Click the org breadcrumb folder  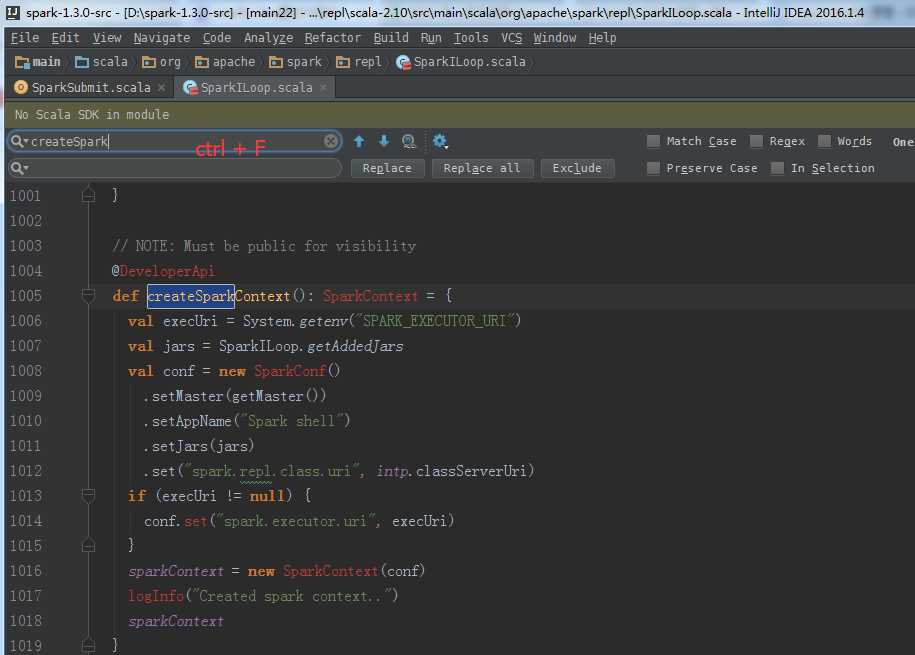[x=162, y=62]
